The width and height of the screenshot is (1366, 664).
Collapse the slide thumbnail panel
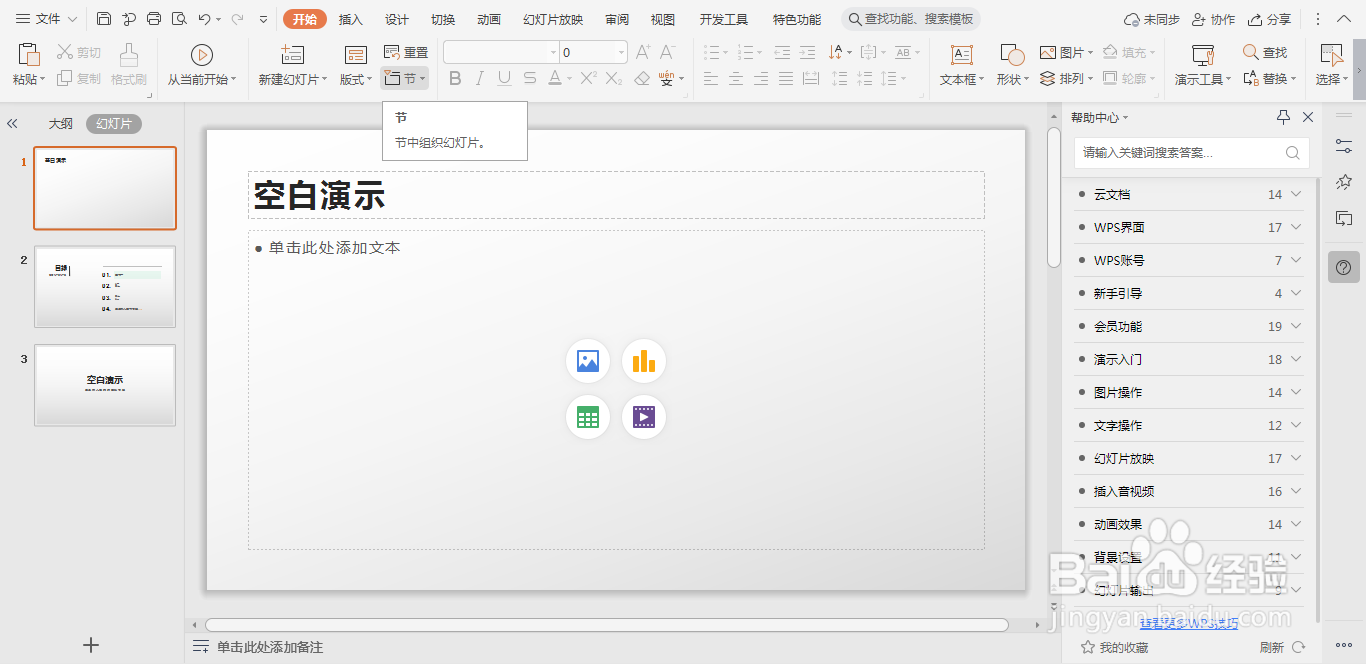point(13,124)
